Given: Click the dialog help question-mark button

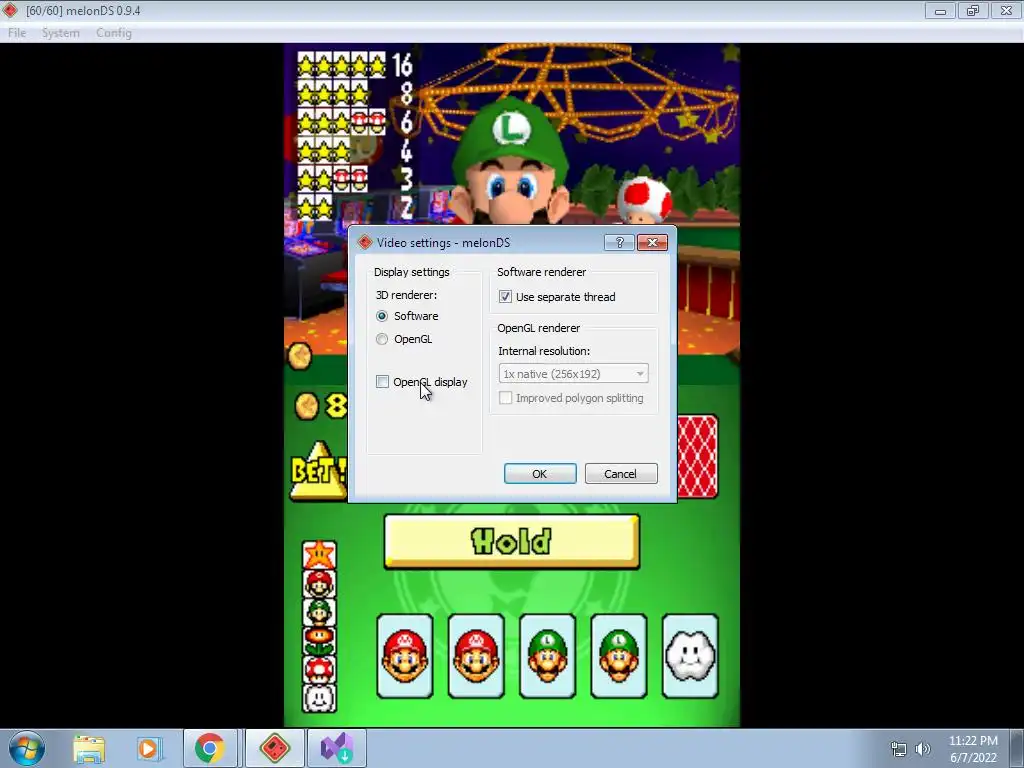Looking at the screenshot, I should (619, 242).
